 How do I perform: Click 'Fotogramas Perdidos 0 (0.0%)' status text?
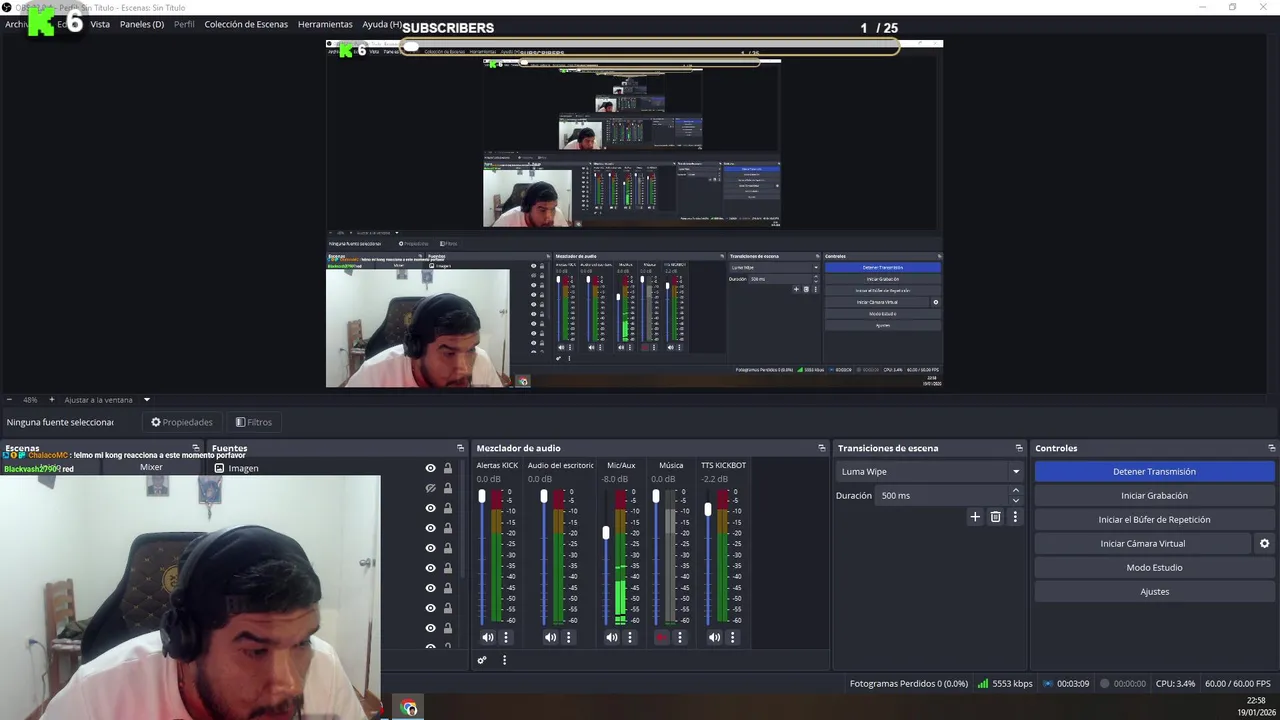[x=909, y=684]
